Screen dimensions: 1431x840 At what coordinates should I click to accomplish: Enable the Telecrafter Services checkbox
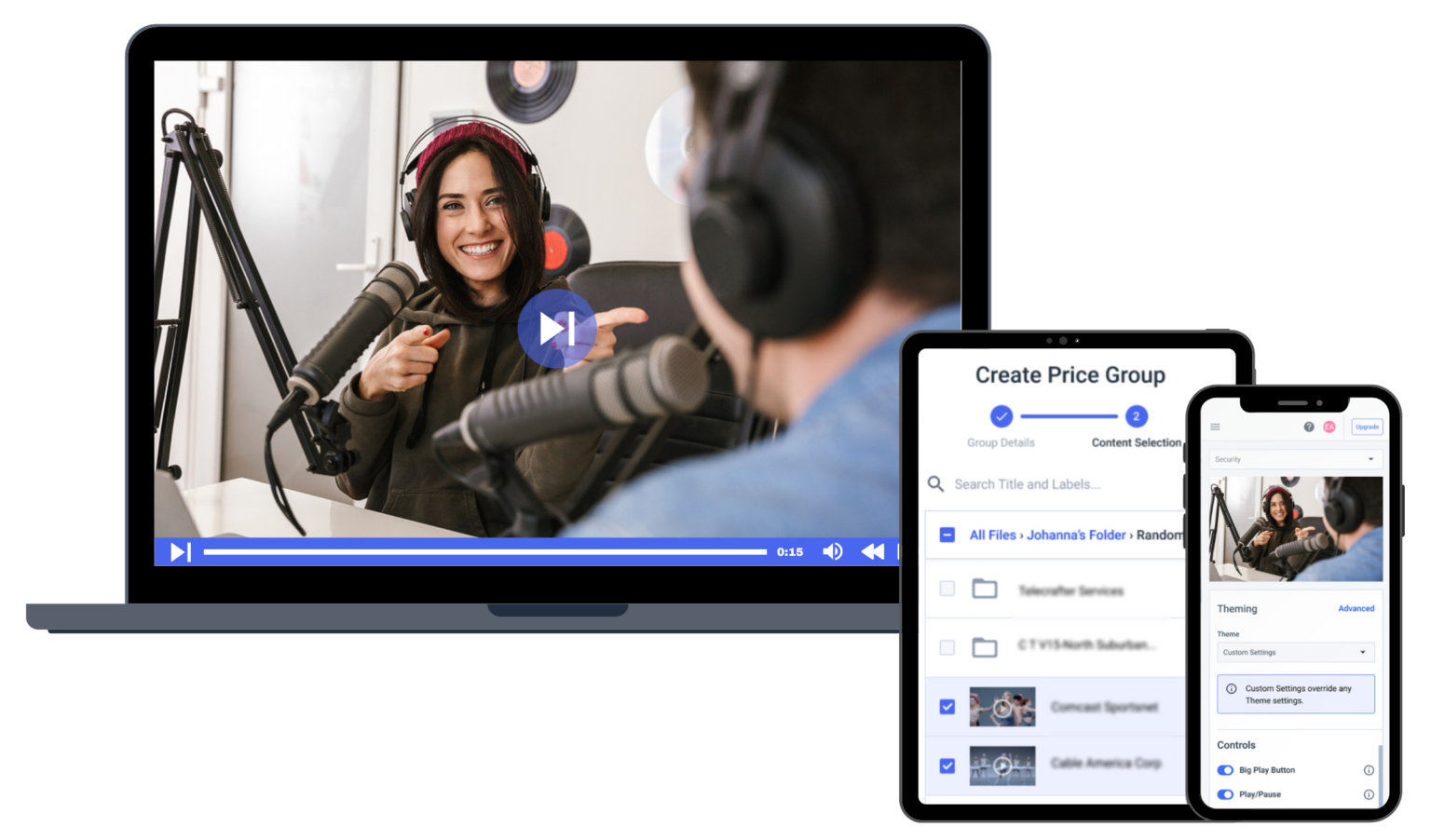[947, 589]
